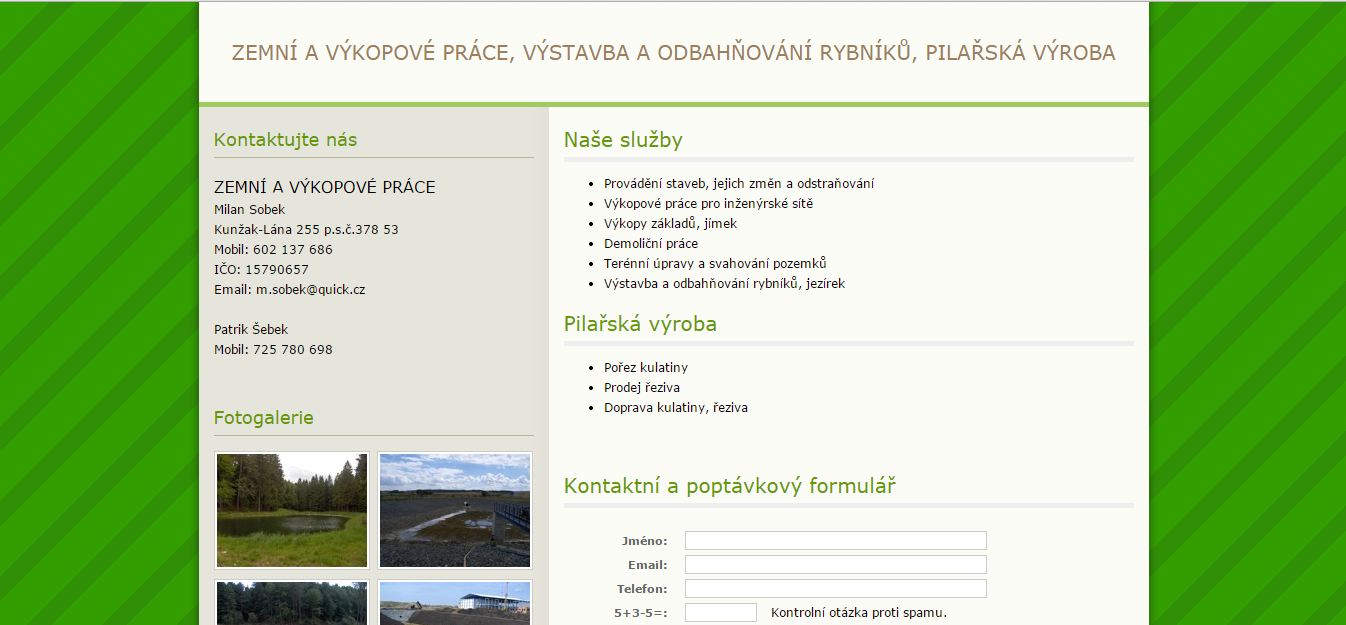The width and height of the screenshot is (1346, 625).
Task: Click the site title heading at top
Action: [x=673, y=53]
